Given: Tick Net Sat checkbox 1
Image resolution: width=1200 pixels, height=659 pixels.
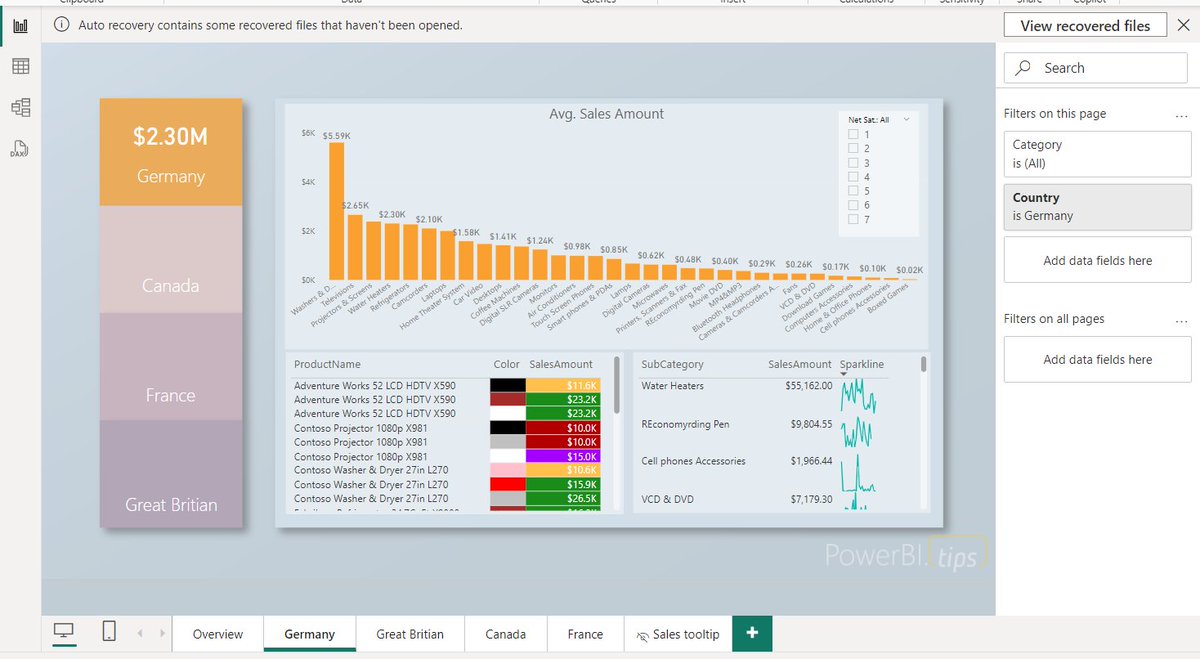Looking at the screenshot, I should 853,134.
